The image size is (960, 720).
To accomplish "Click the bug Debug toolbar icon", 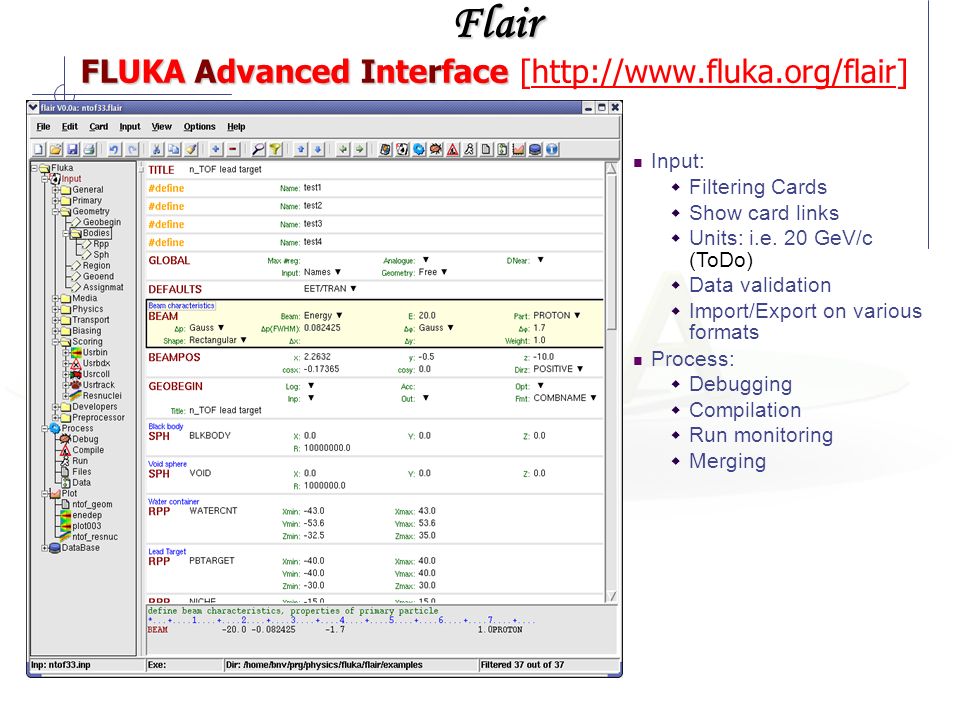I will [436, 149].
